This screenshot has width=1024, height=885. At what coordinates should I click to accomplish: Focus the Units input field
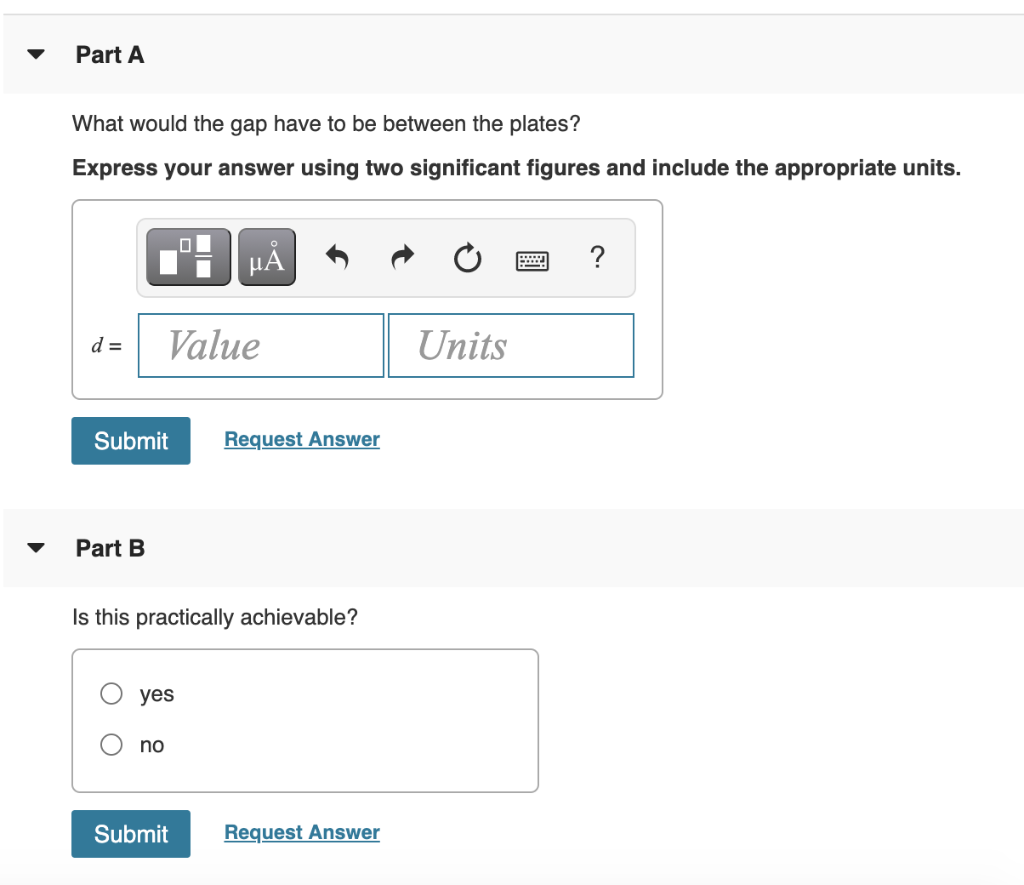click(x=511, y=346)
